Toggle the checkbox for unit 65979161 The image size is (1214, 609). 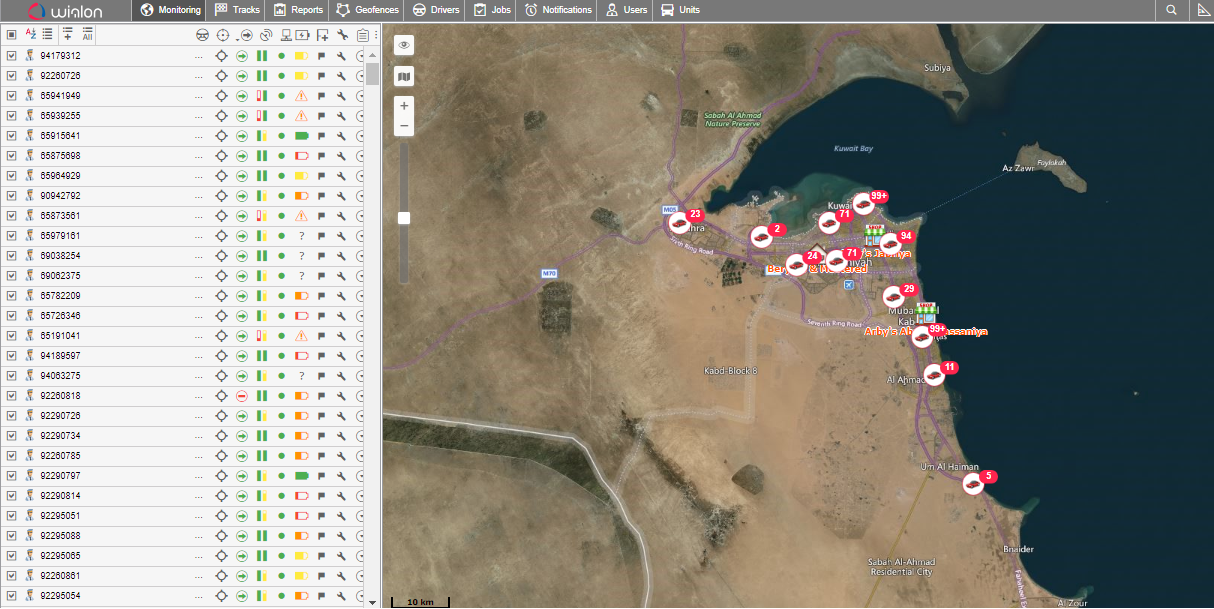[12, 236]
